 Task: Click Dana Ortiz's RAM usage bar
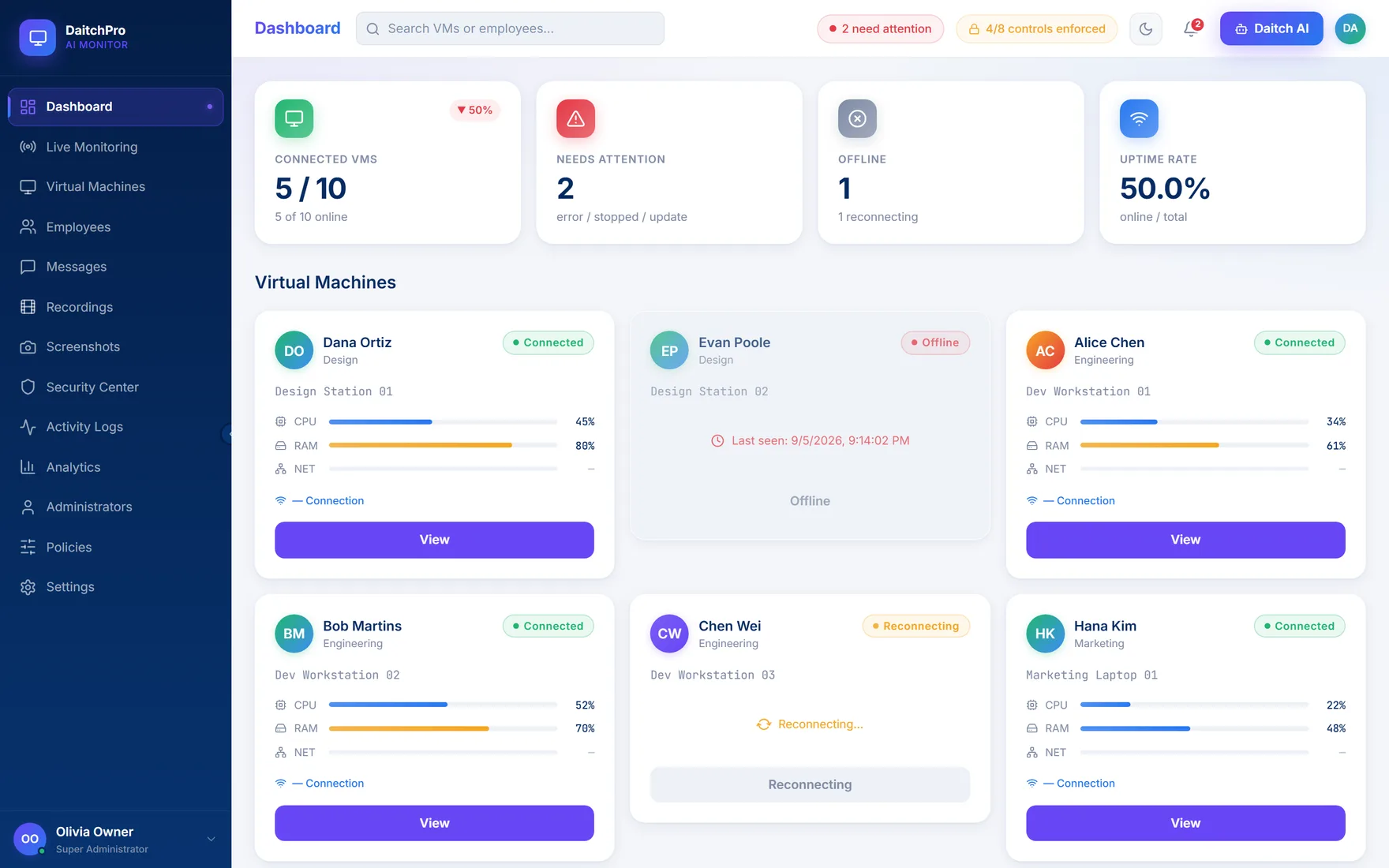point(443,445)
